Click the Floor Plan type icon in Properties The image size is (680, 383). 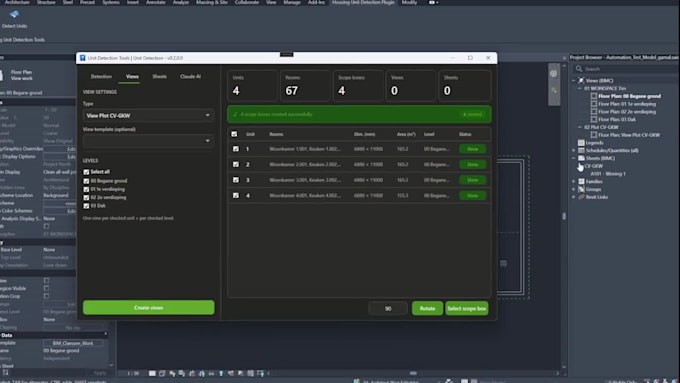point(2,75)
